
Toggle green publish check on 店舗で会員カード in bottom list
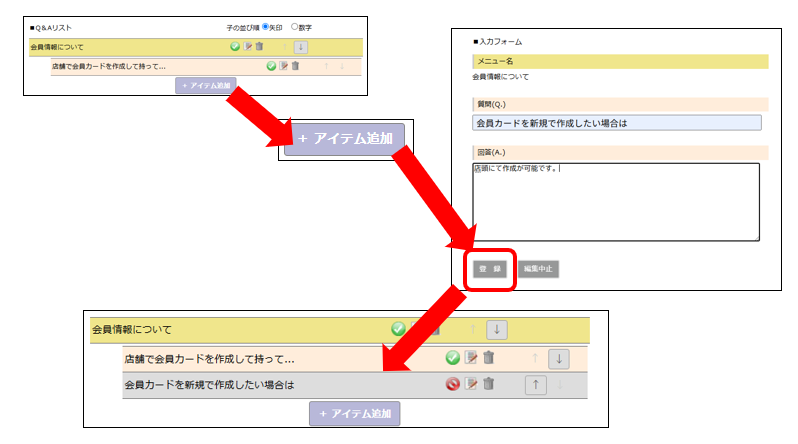[452, 358]
